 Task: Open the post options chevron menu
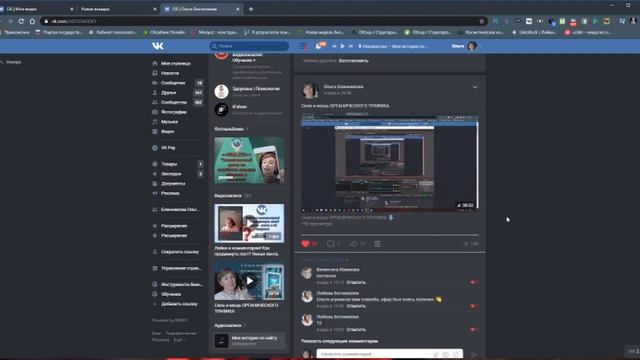click(475, 87)
